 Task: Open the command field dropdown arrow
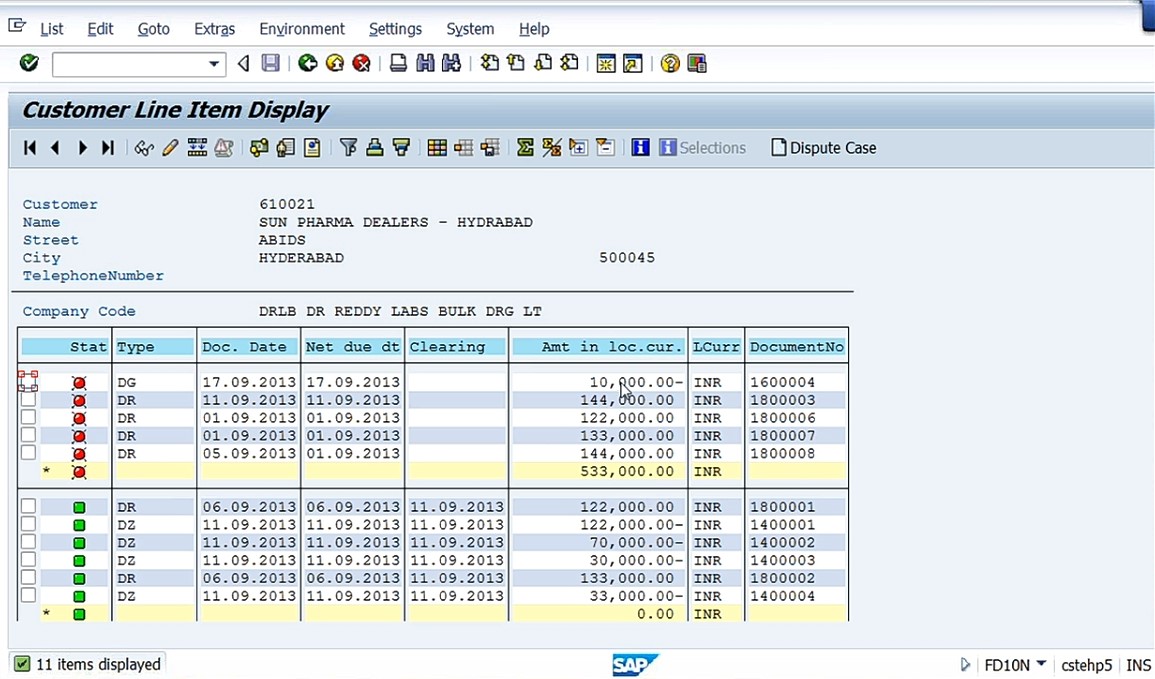tap(214, 64)
